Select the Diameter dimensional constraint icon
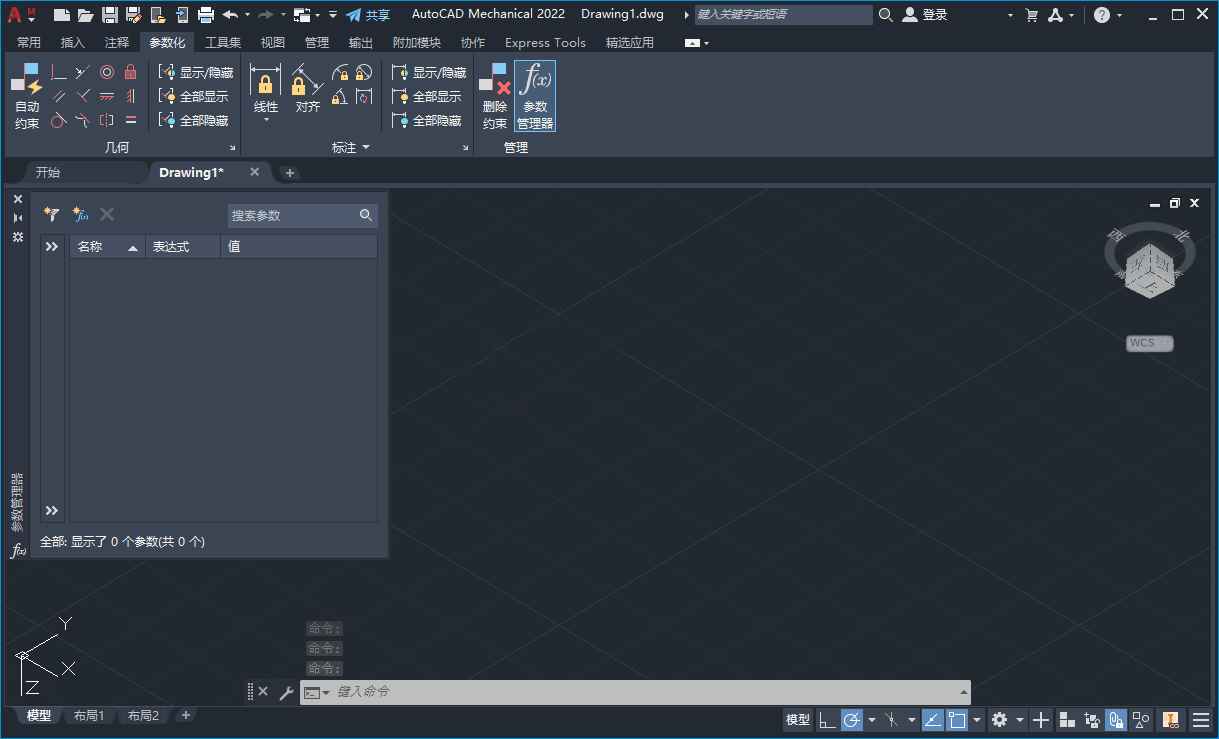Viewport: 1219px width, 739px height. (x=364, y=72)
